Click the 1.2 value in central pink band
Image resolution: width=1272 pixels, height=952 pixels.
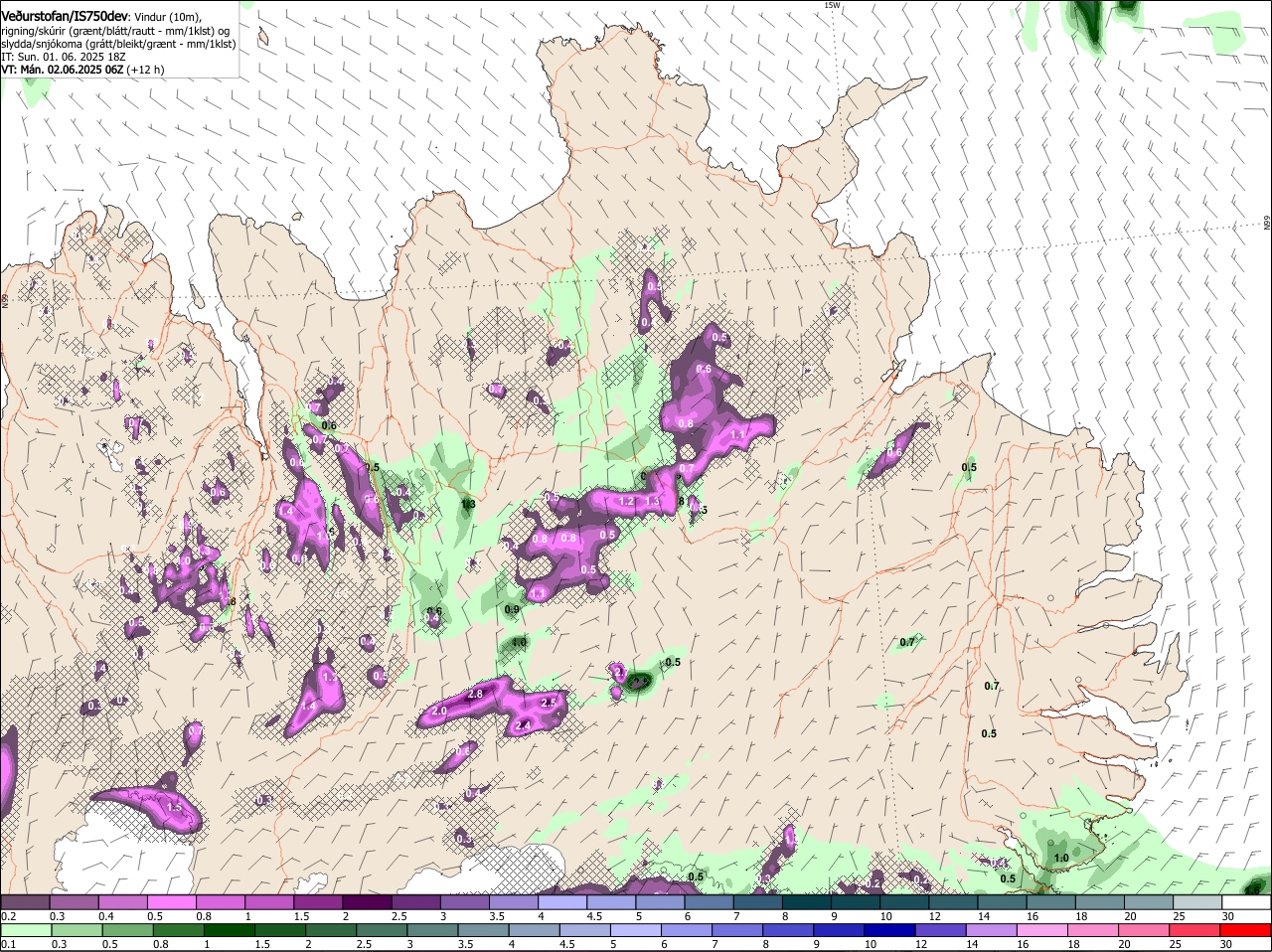pos(626,501)
